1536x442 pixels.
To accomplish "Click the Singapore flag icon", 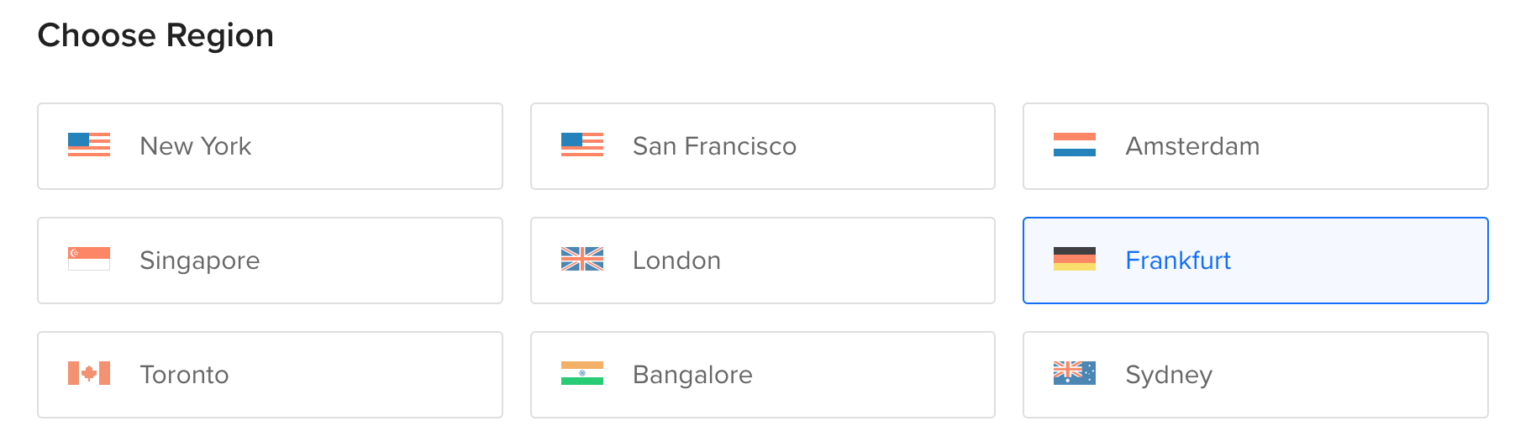I will (89, 260).
